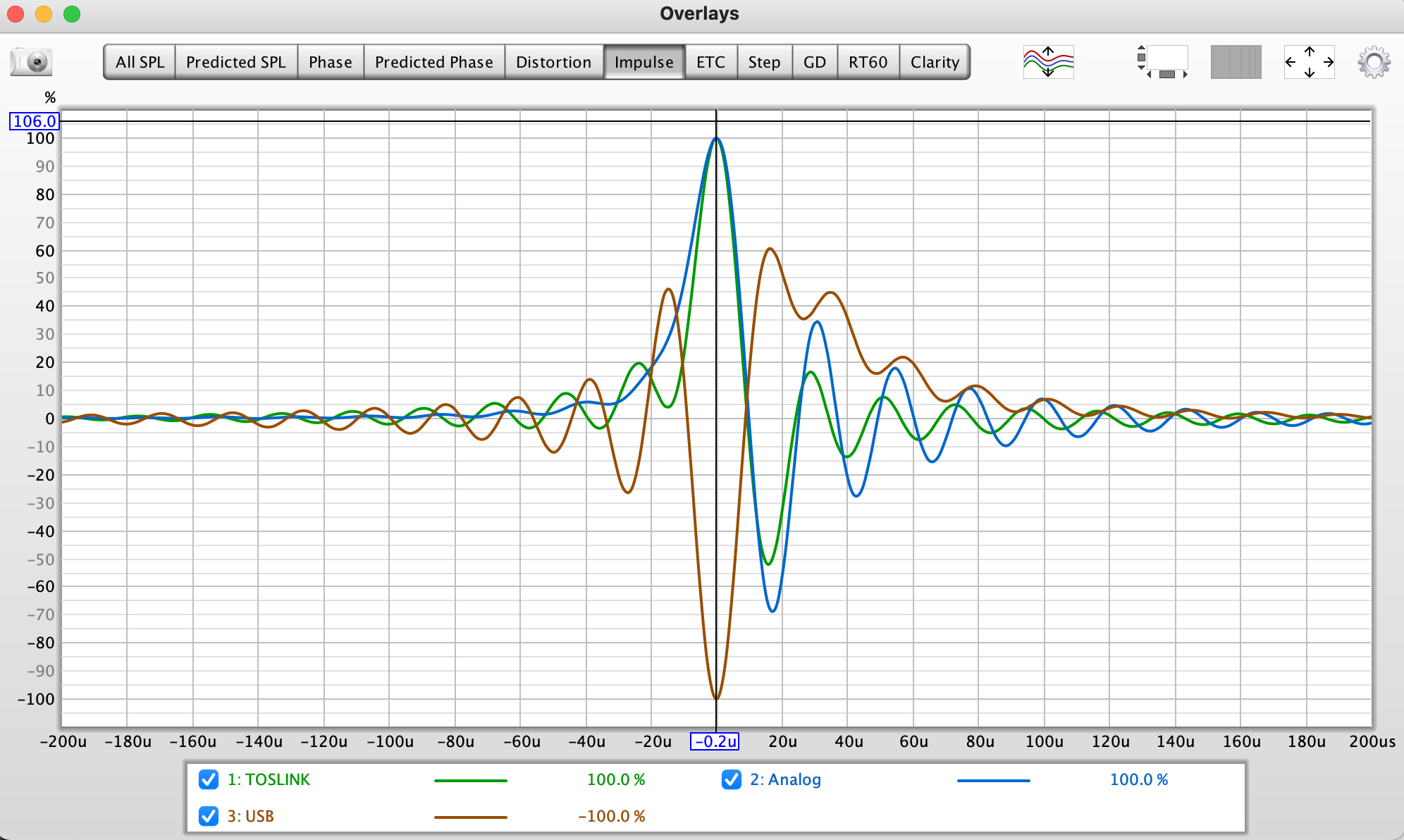Open the GD tab
This screenshot has height=840, width=1404.
point(815,62)
